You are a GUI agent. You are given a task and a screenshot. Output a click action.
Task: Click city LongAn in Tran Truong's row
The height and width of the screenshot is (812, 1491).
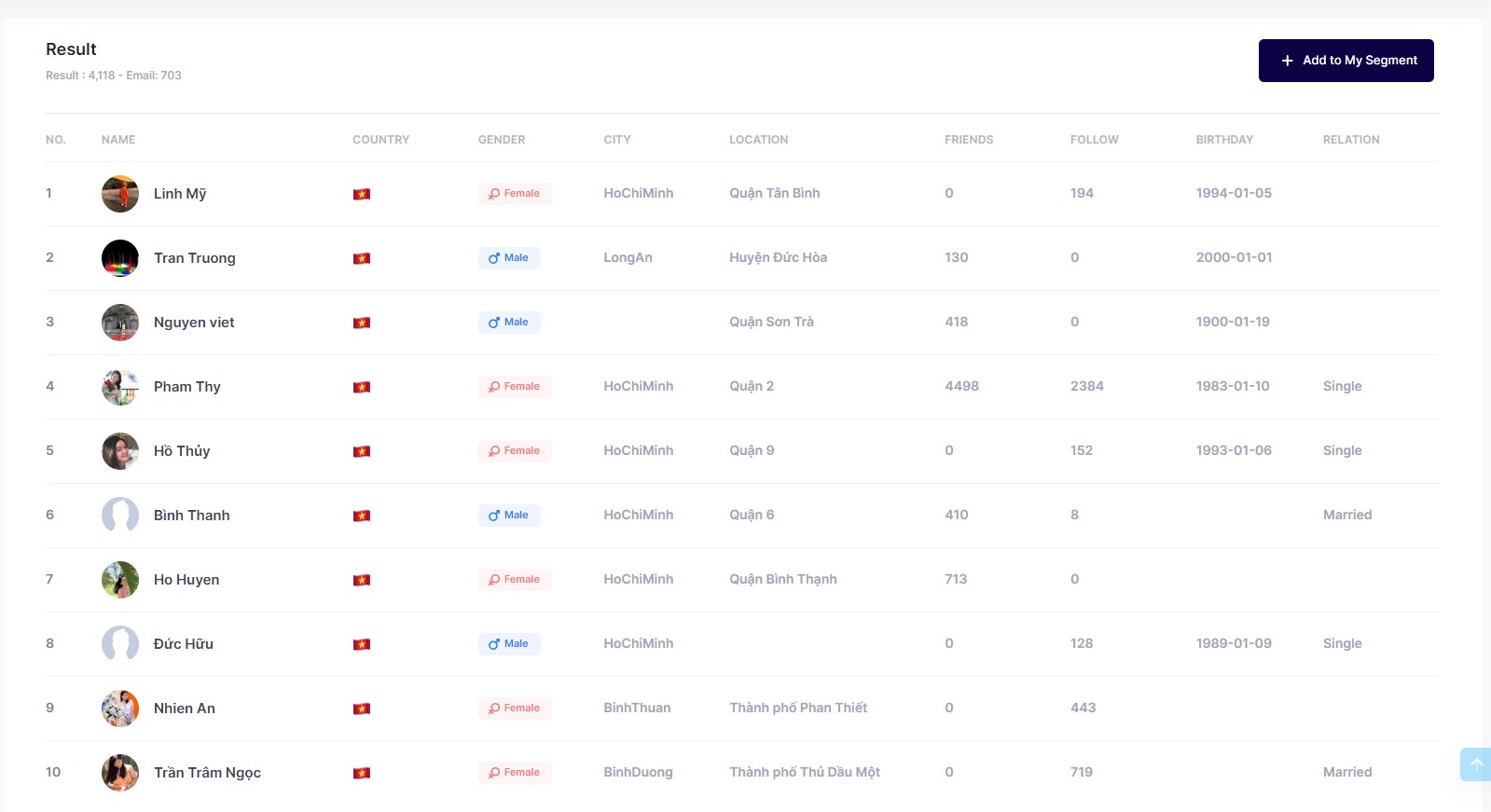(628, 257)
